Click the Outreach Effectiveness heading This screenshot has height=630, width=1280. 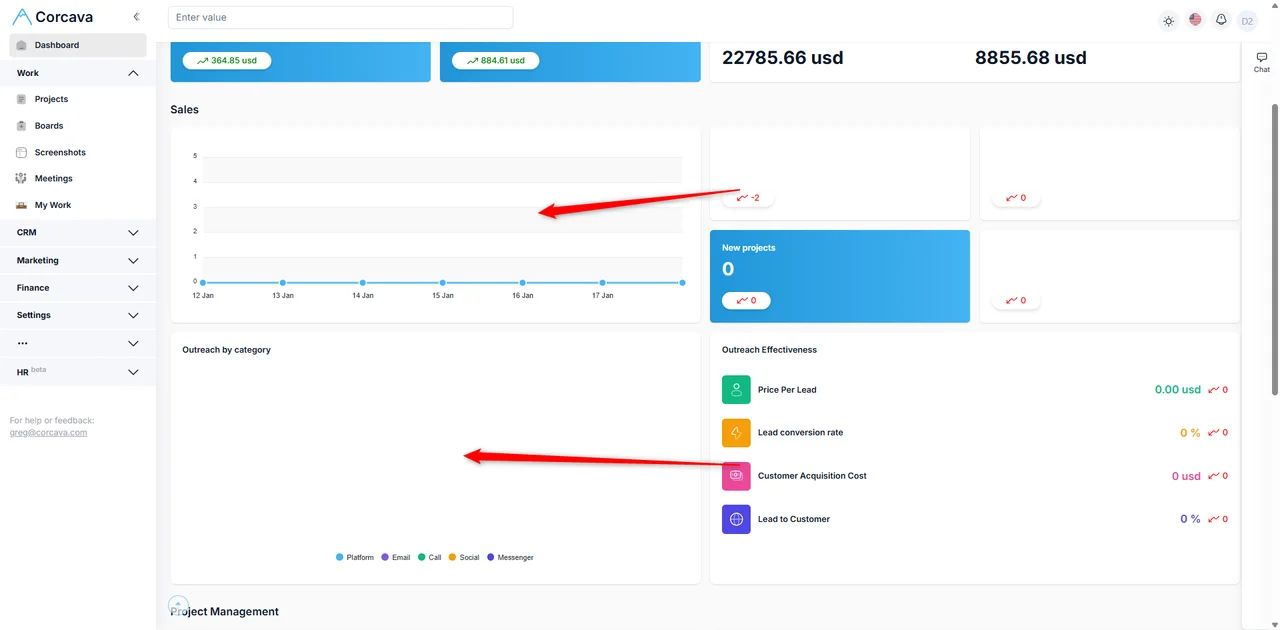tap(770, 350)
